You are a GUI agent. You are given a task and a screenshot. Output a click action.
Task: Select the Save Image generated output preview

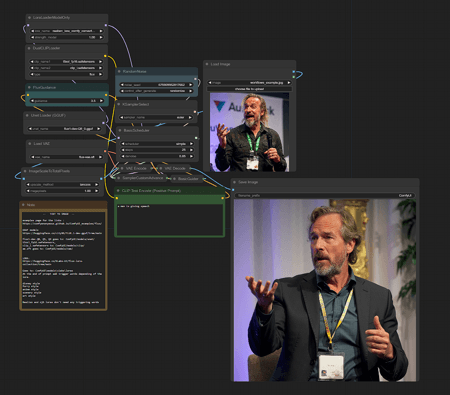point(325,290)
